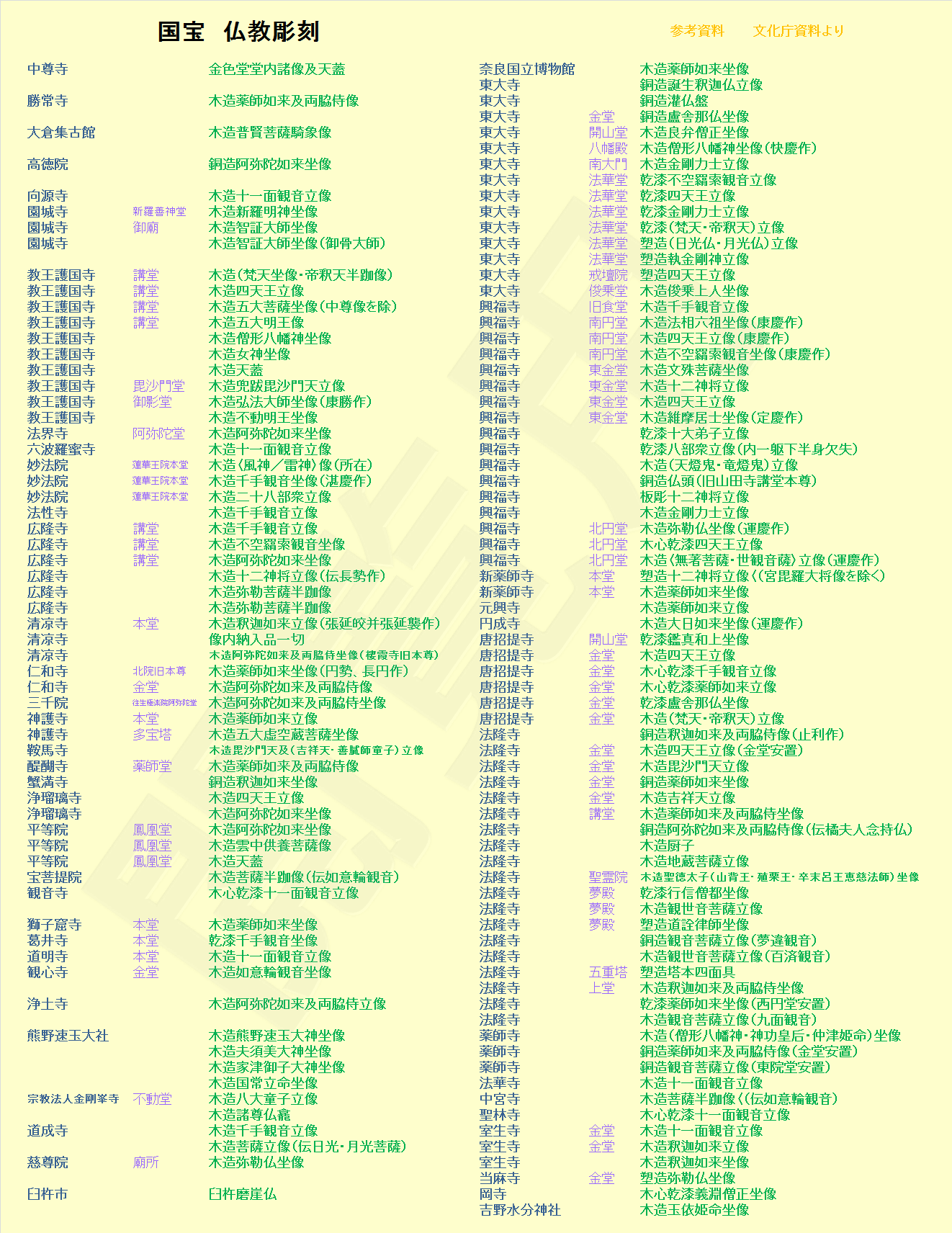Viewport: 952px width, 1233px height.
Task: Click the temple name 中宮寺
Action: point(500,1099)
